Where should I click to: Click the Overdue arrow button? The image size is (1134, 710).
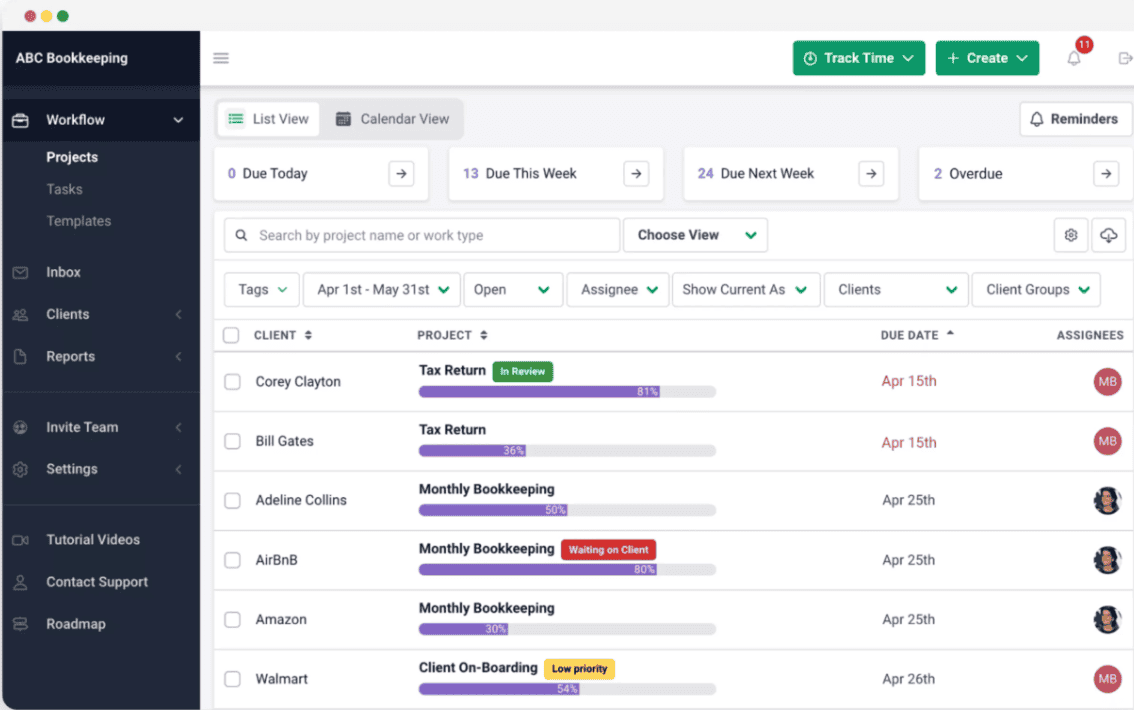1106,174
